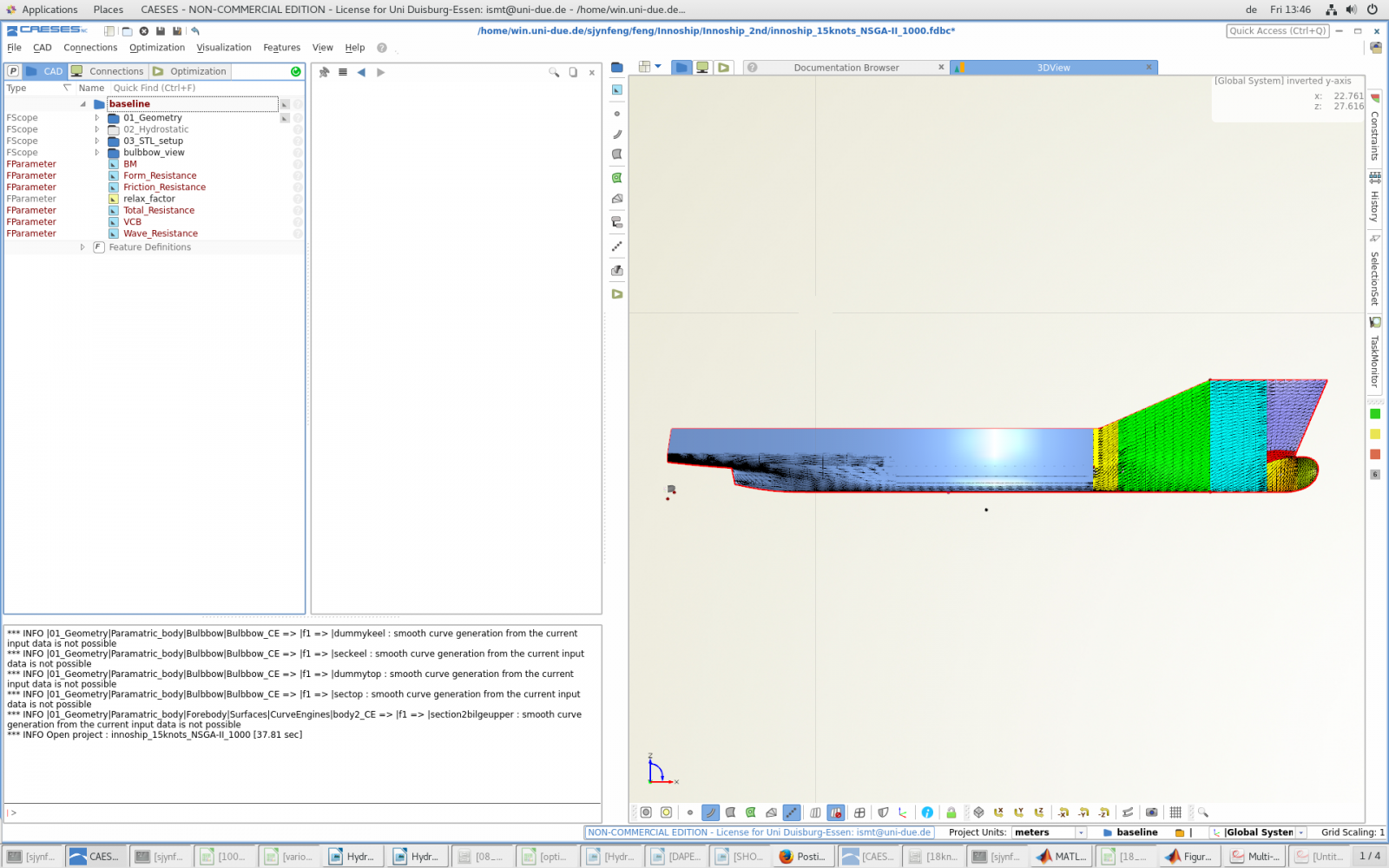Set view along X axis
The width and height of the screenshot is (1389, 868).
998,812
